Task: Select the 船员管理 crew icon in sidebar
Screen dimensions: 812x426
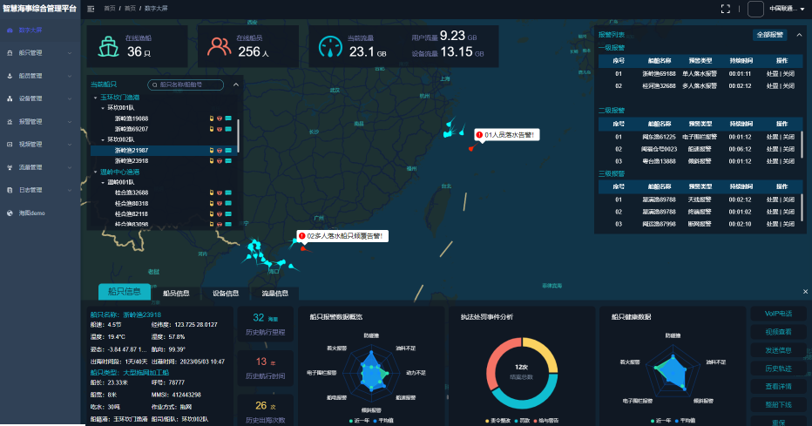Action: point(10,76)
